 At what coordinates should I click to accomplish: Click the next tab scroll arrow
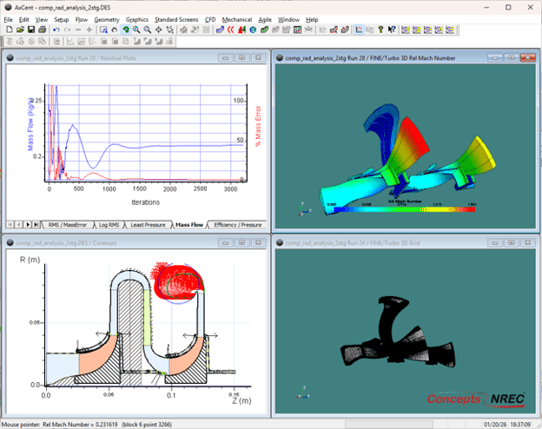tap(27, 225)
